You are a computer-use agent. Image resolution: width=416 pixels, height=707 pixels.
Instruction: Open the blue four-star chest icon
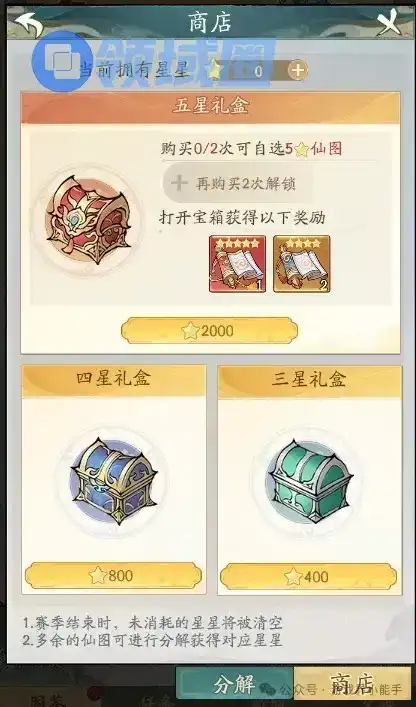(x=114, y=481)
